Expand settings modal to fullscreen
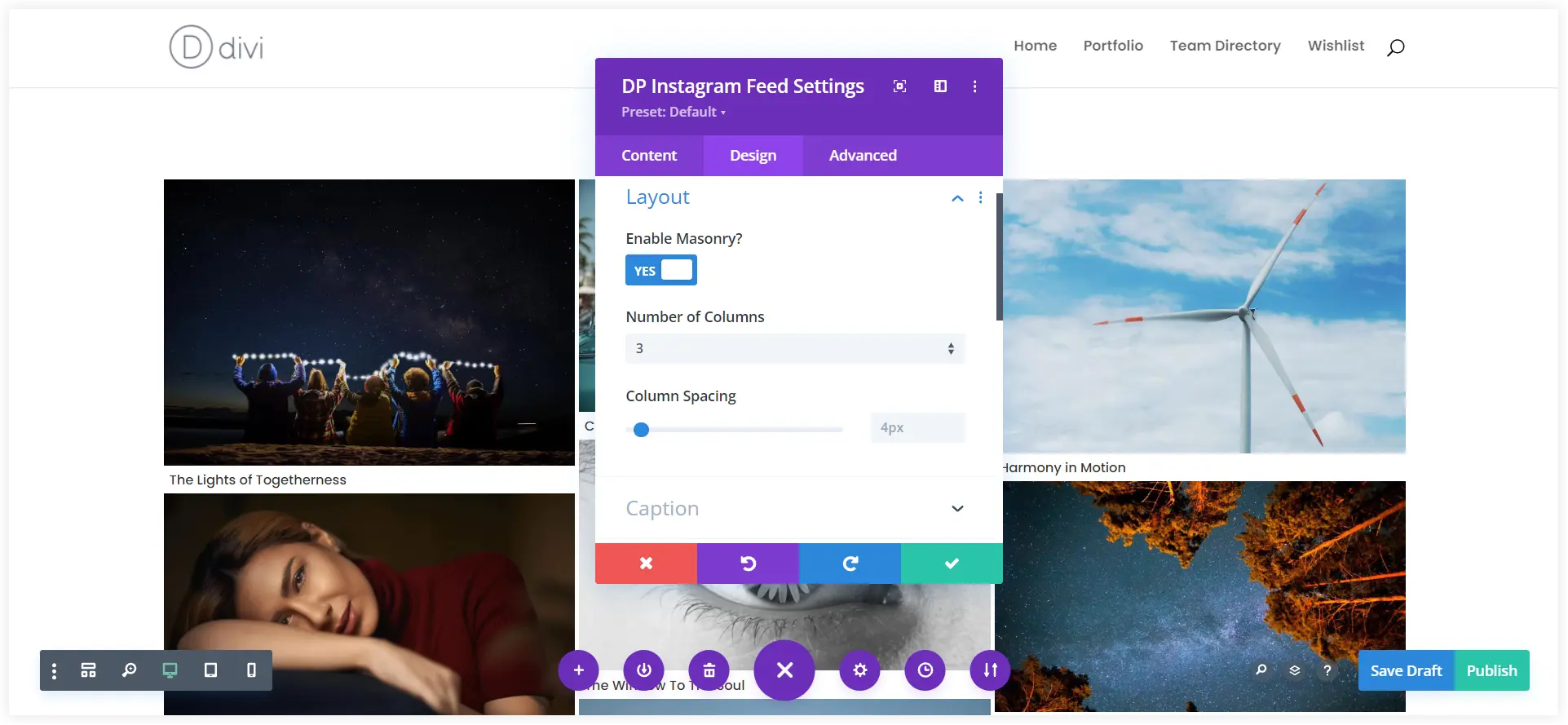 pos(899,86)
